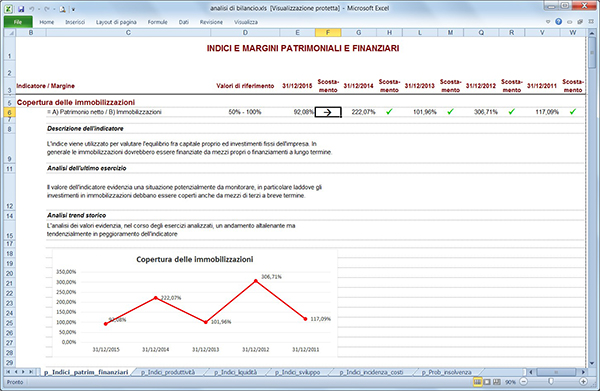Screen dimensions: 600x391
Task: Open the Layout di pagina tab
Action: point(116,22)
